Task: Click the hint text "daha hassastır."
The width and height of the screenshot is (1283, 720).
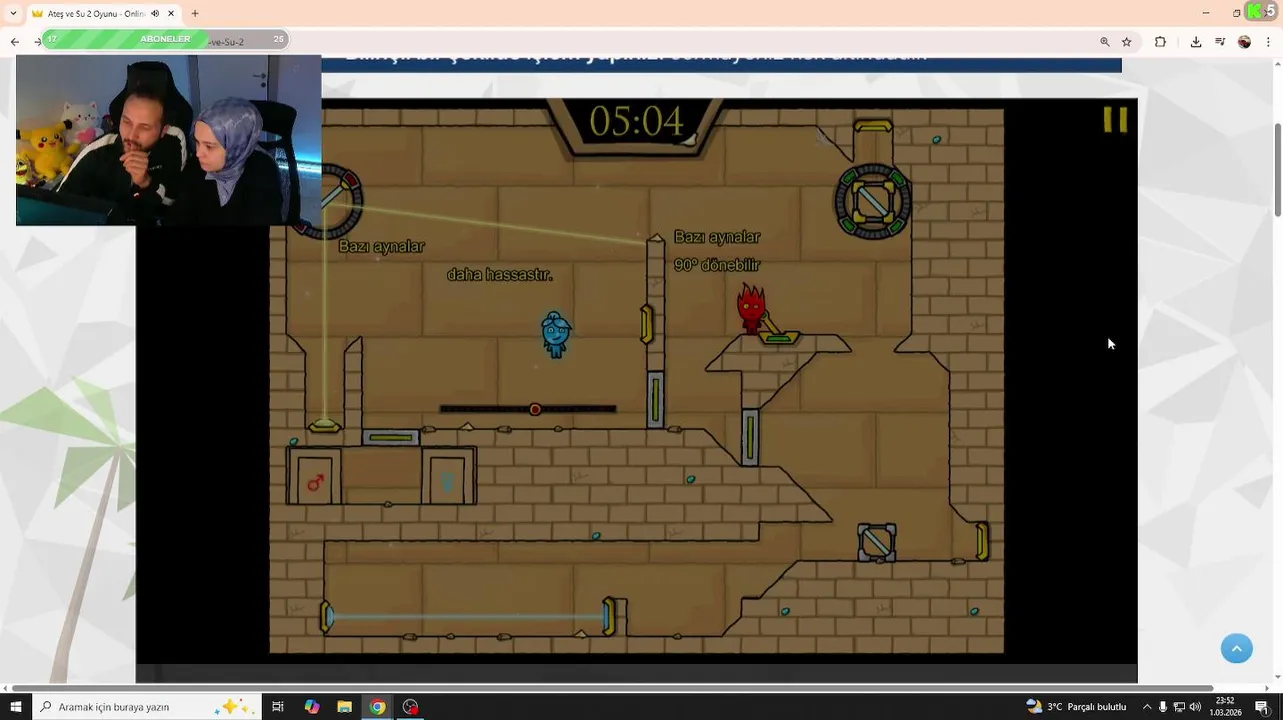Action: [x=499, y=274]
